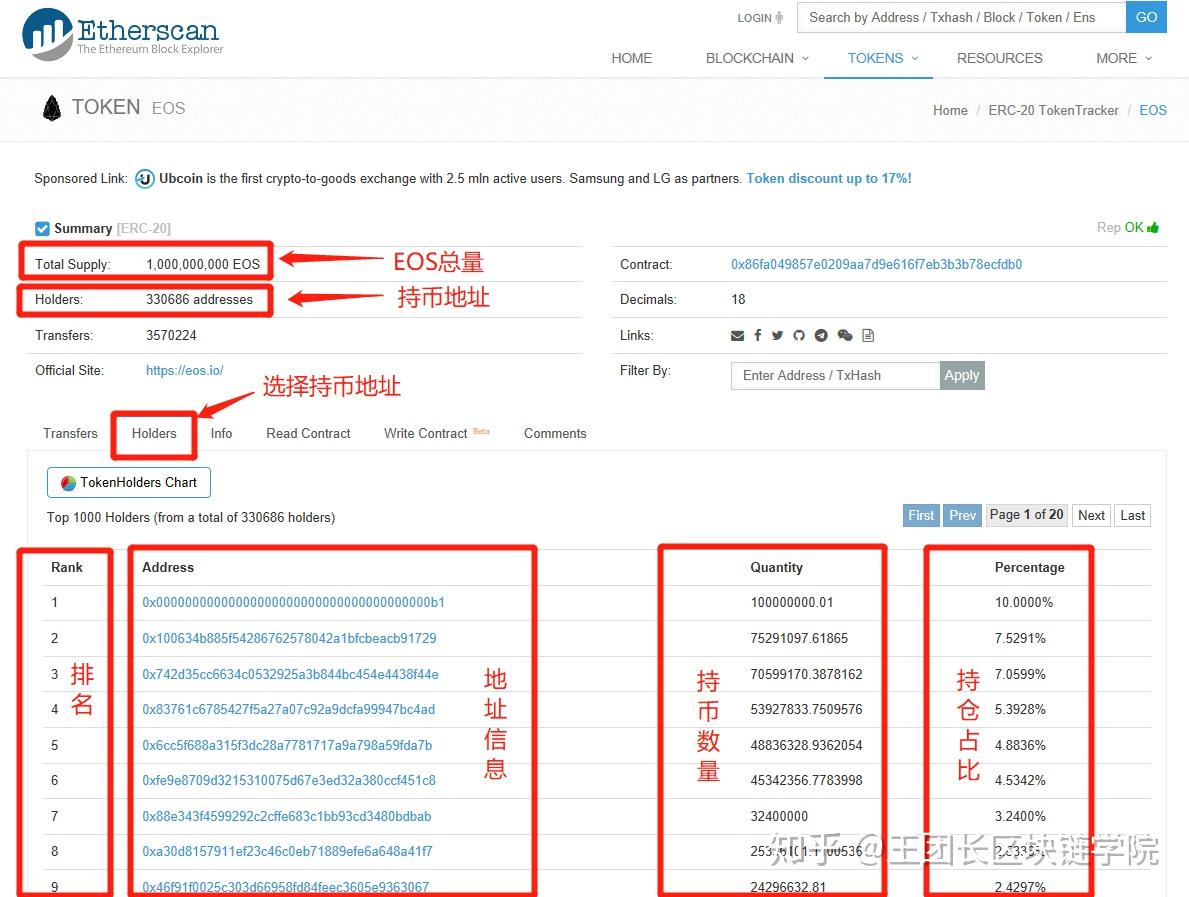Open the Telegram link icon
The width and height of the screenshot is (1189, 897).
pos(821,335)
